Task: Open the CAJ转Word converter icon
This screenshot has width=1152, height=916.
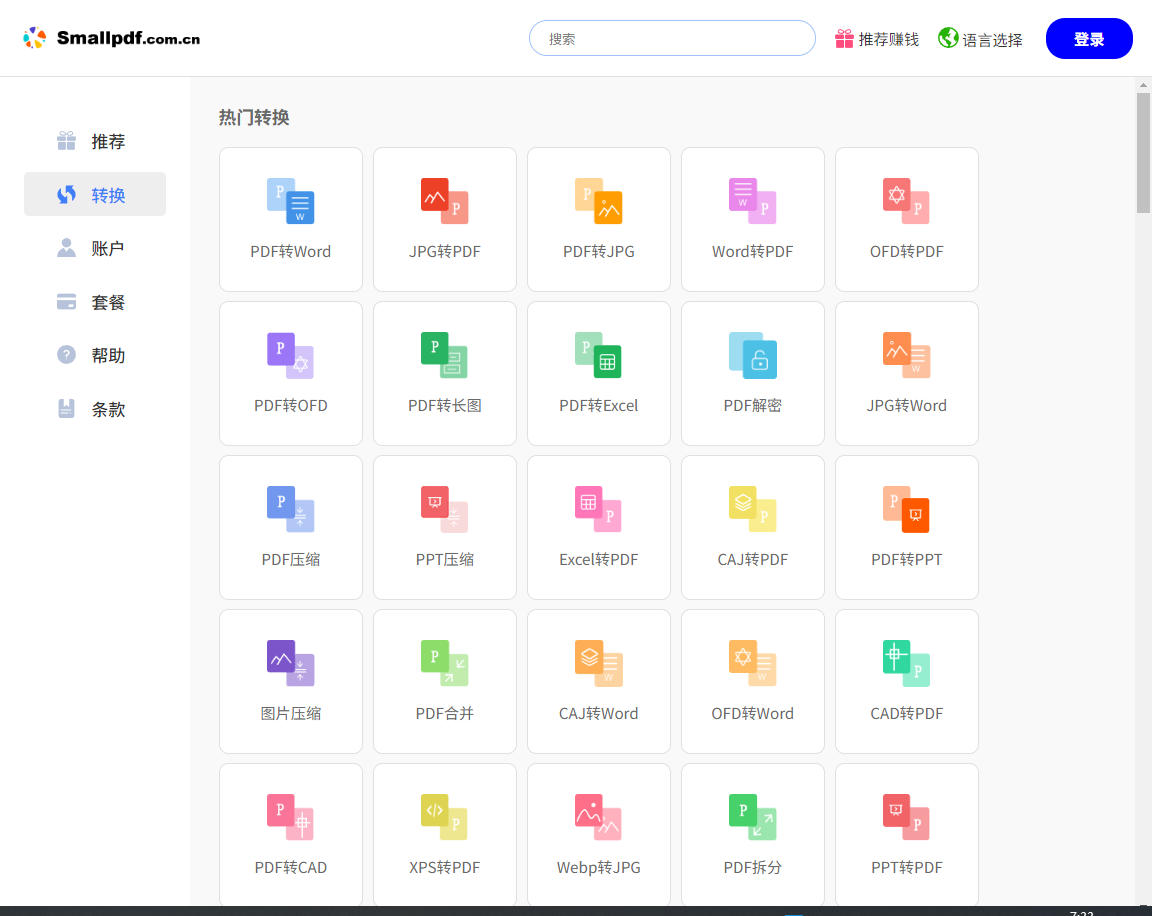Action: point(599,663)
